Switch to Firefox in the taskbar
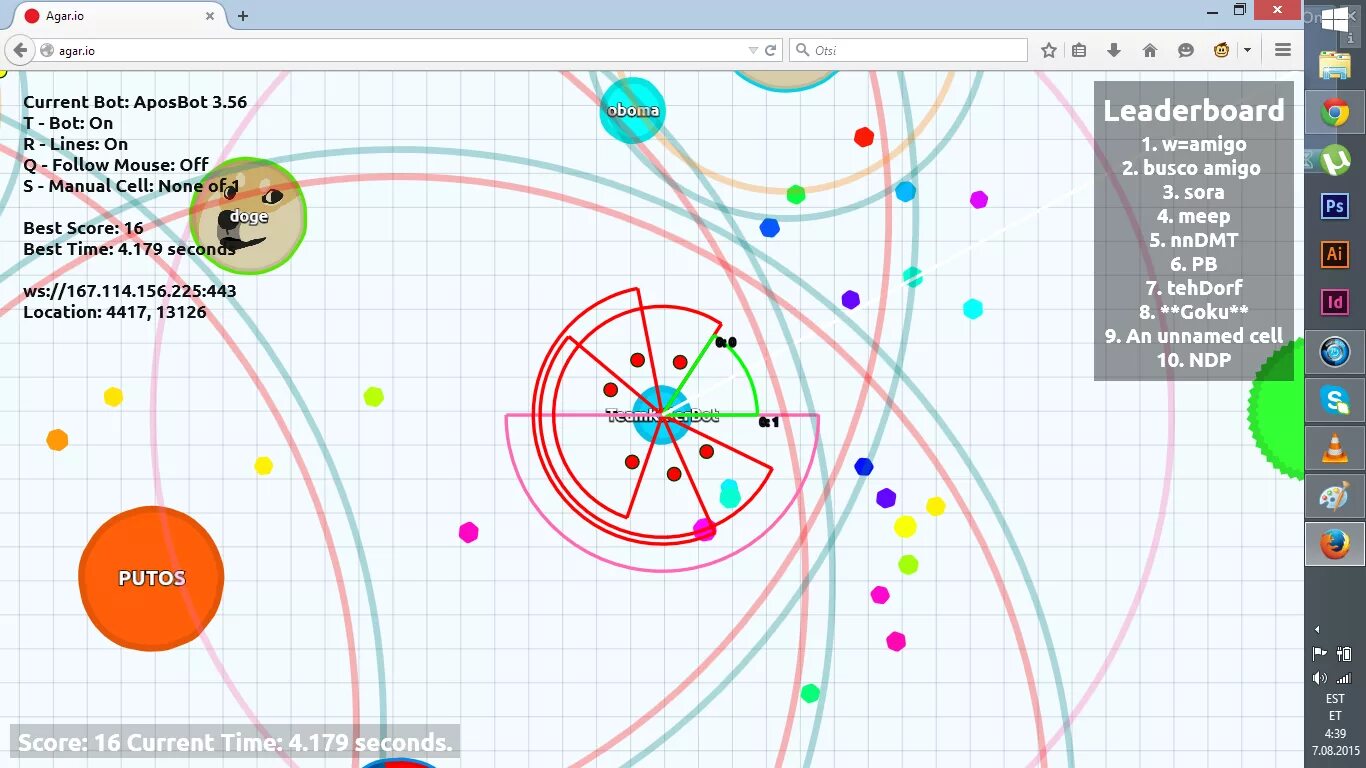This screenshot has height=768, width=1366. (x=1335, y=544)
